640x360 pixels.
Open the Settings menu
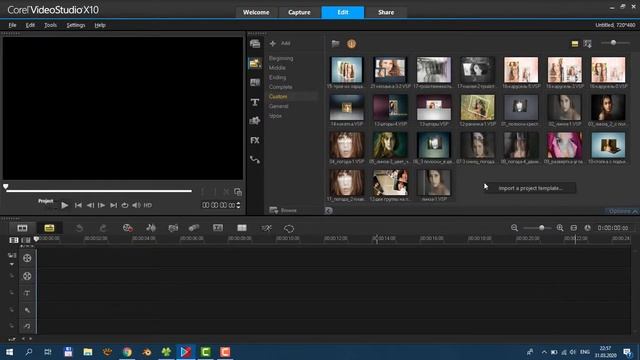point(76,25)
